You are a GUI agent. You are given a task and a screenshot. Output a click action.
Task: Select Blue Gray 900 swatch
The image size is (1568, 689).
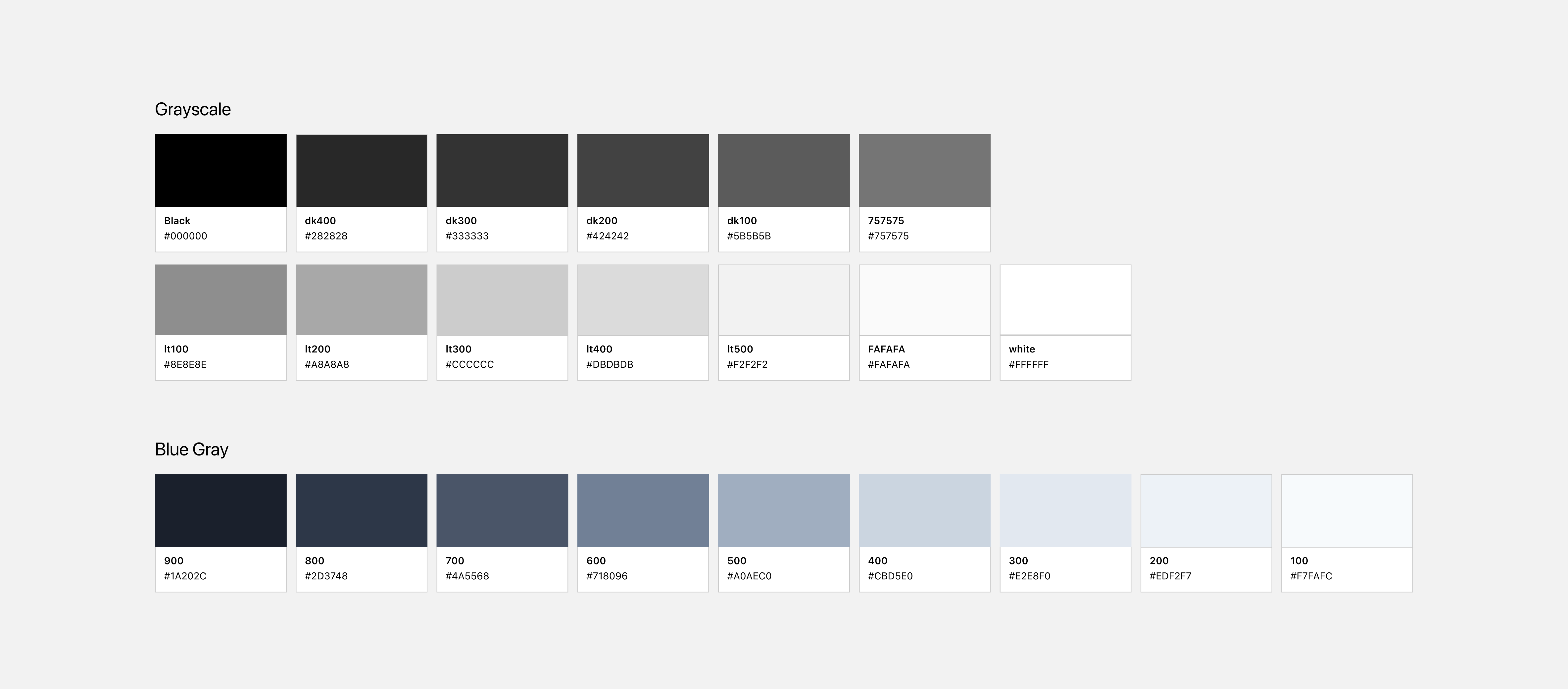220,510
